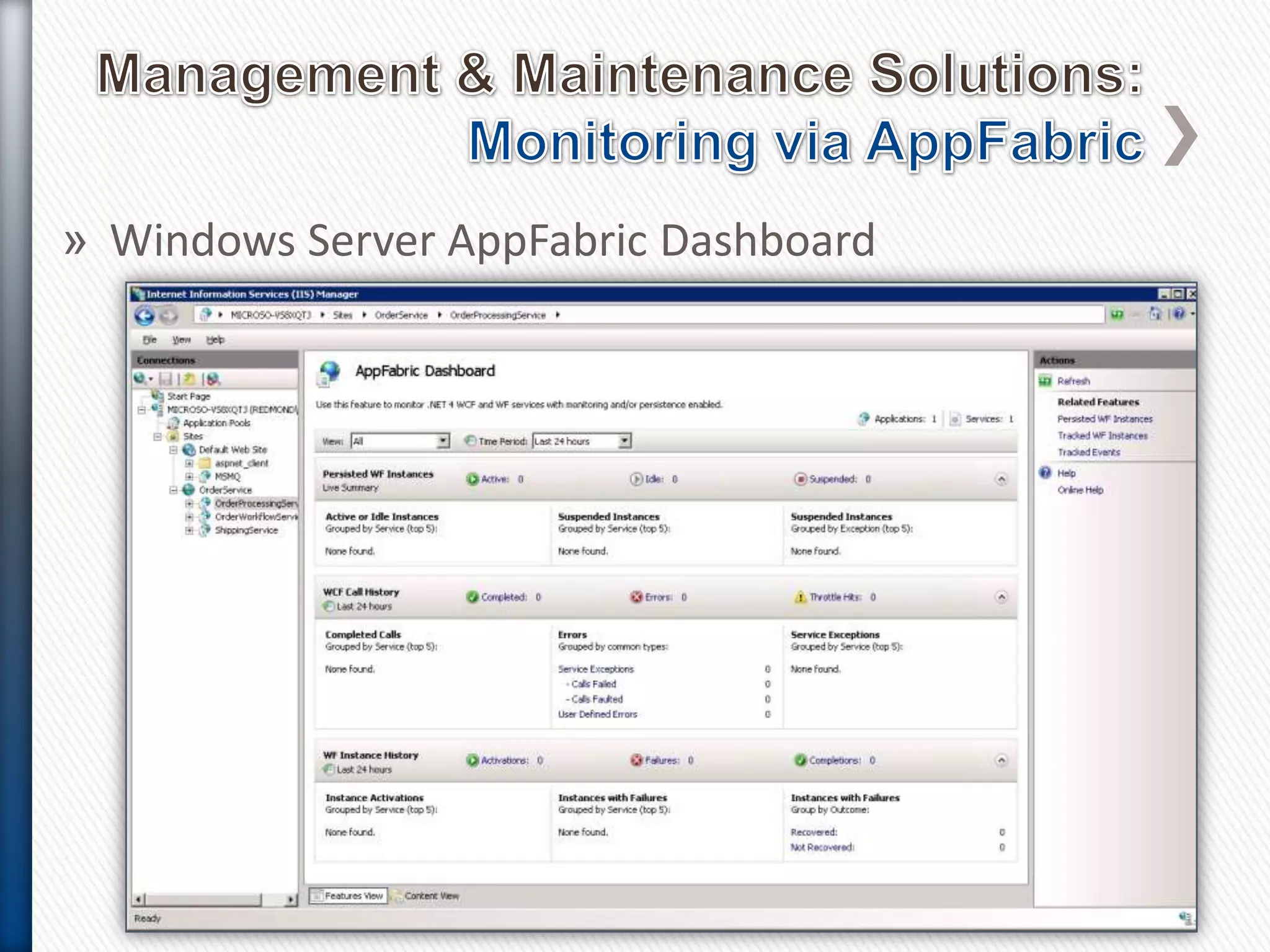Viewport: 1270px width, 952px height.
Task: Click the Calls Failed error link
Action: point(593,684)
